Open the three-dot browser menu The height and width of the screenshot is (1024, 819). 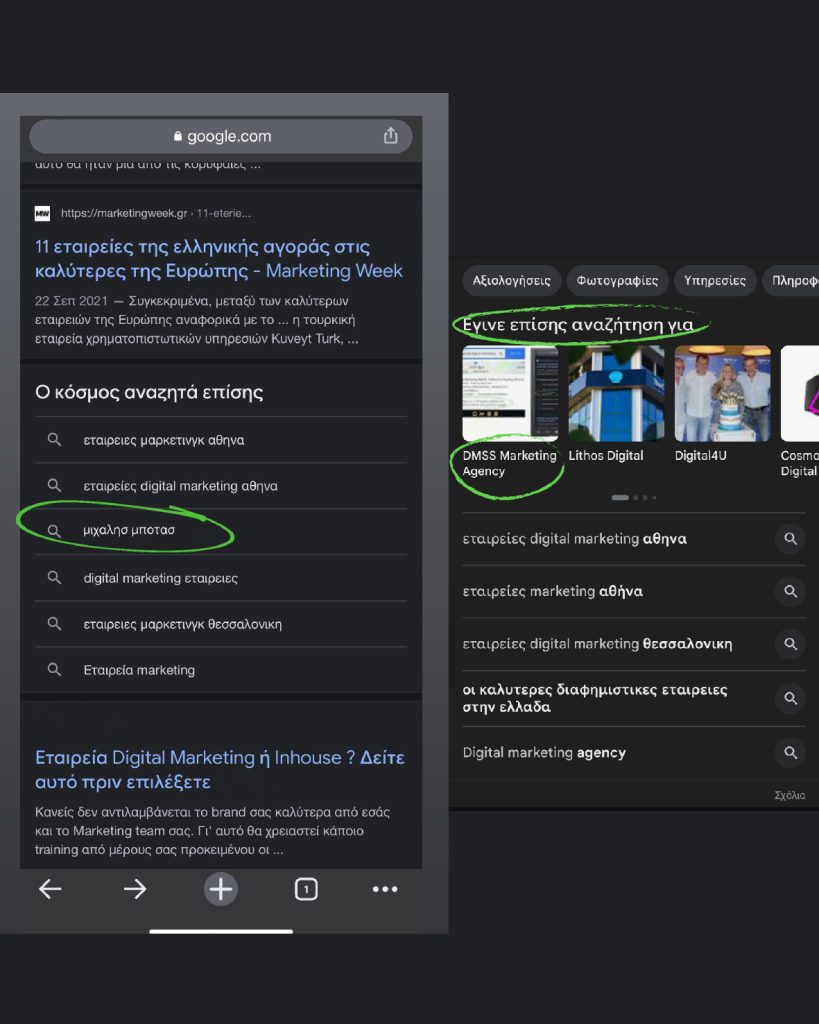(385, 889)
